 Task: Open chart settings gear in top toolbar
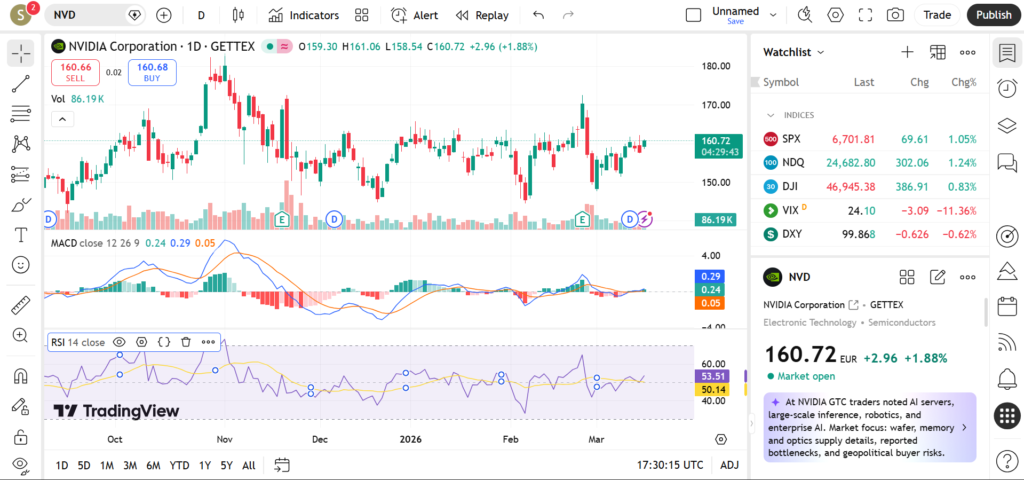(835, 15)
